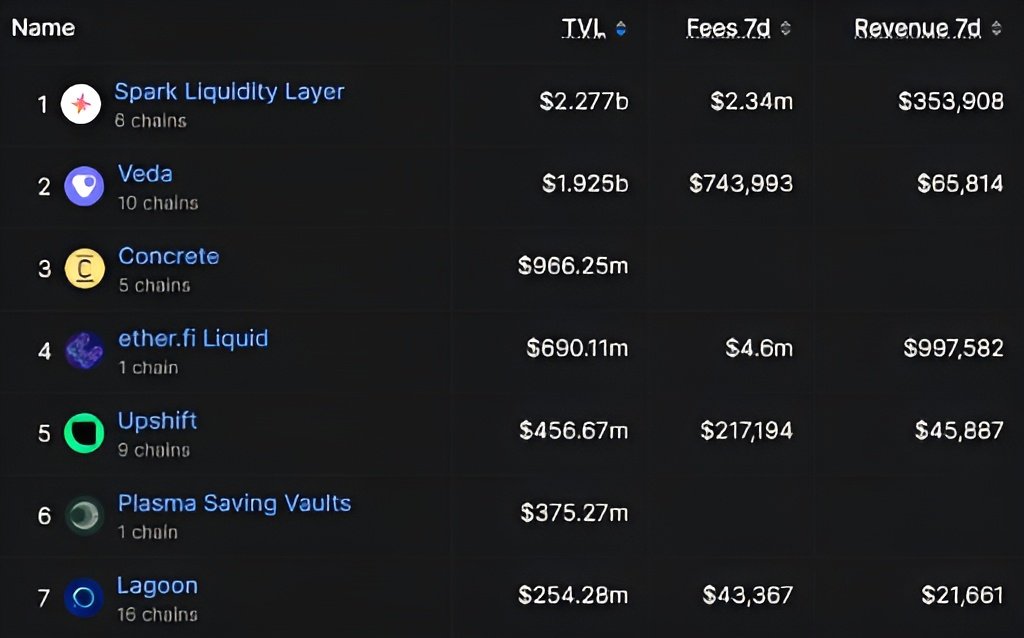The height and width of the screenshot is (638, 1024).
Task: Click the Spark Liquidity Layer logo icon
Action: point(81,104)
